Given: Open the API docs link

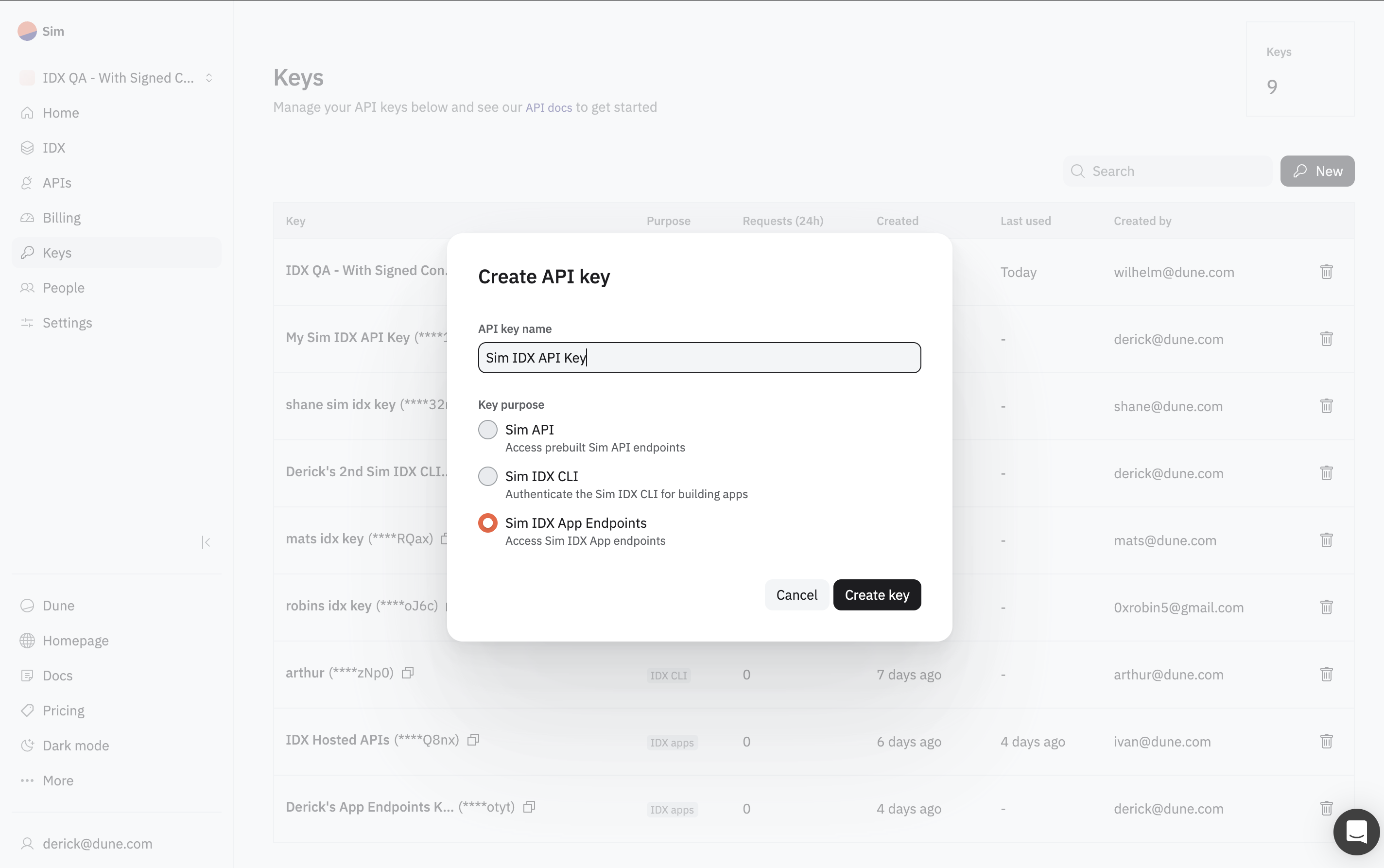Looking at the screenshot, I should click(x=548, y=107).
